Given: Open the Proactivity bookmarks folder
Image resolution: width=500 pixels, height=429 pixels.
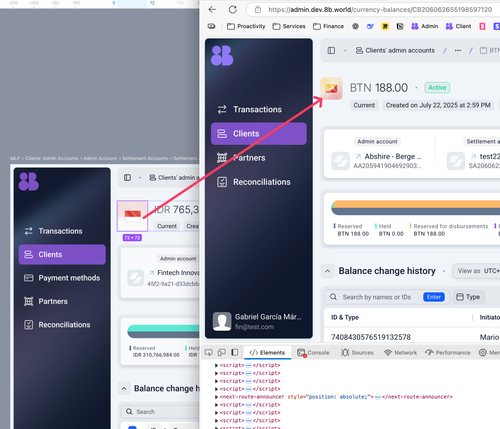Looking at the screenshot, I should [x=246, y=26].
